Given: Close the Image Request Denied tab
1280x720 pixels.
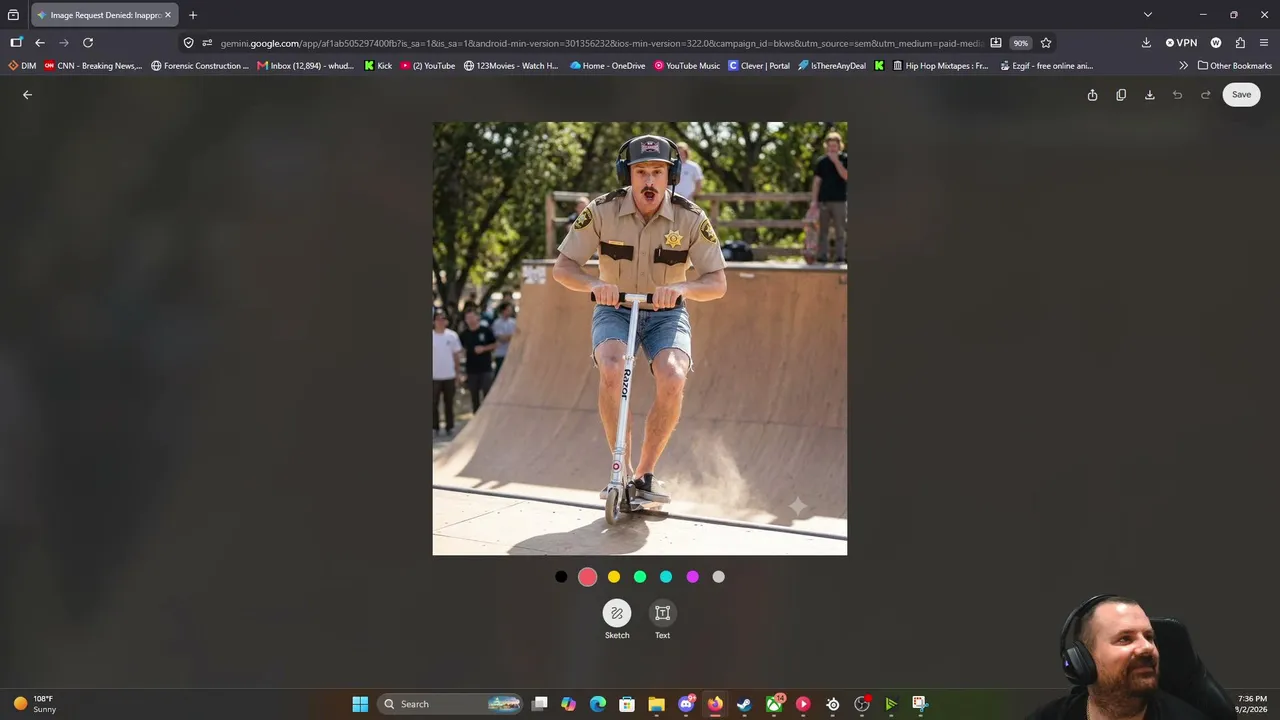Looking at the screenshot, I should (168, 15).
